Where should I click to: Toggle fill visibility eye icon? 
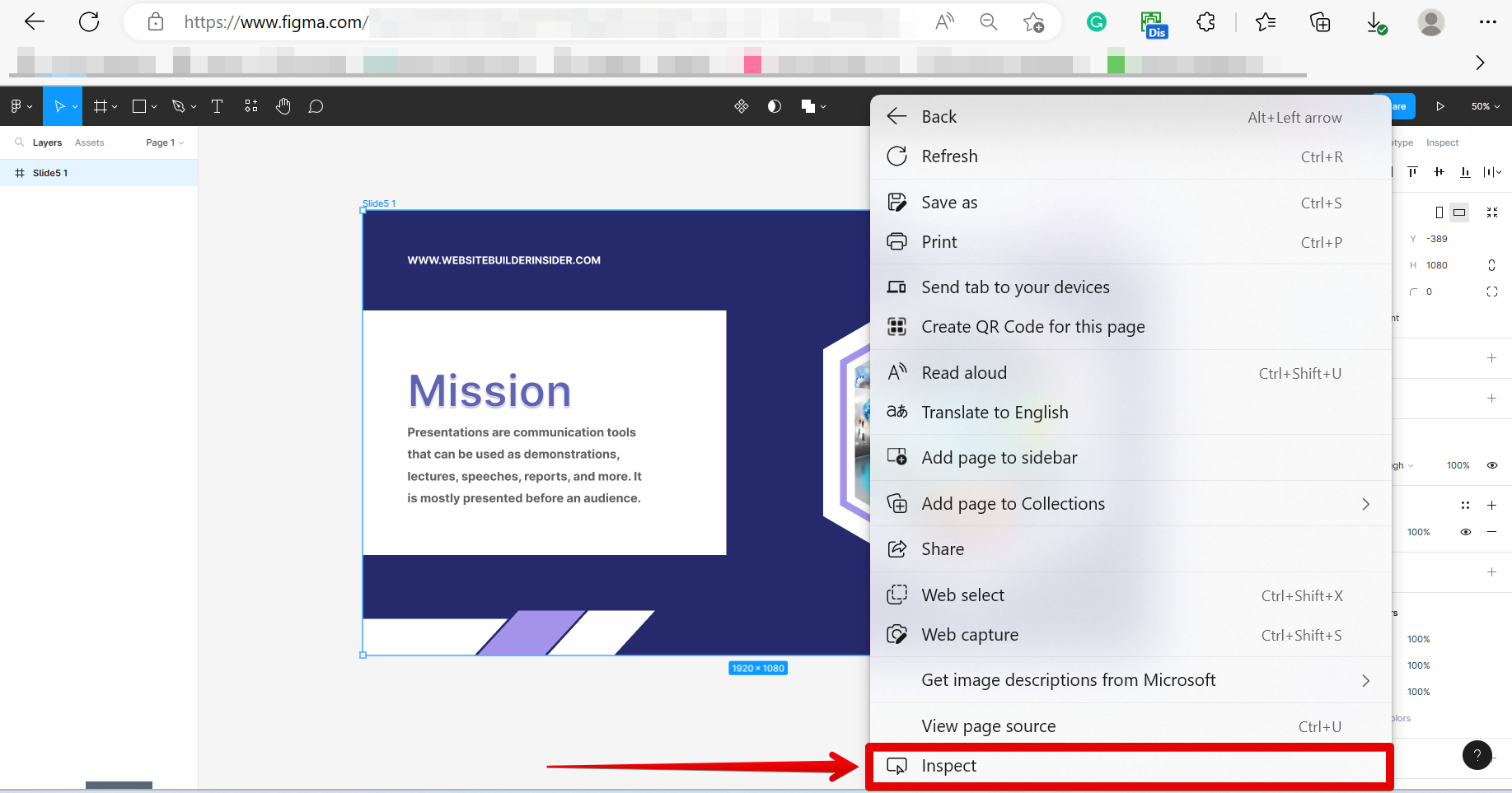click(x=1466, y=532)
